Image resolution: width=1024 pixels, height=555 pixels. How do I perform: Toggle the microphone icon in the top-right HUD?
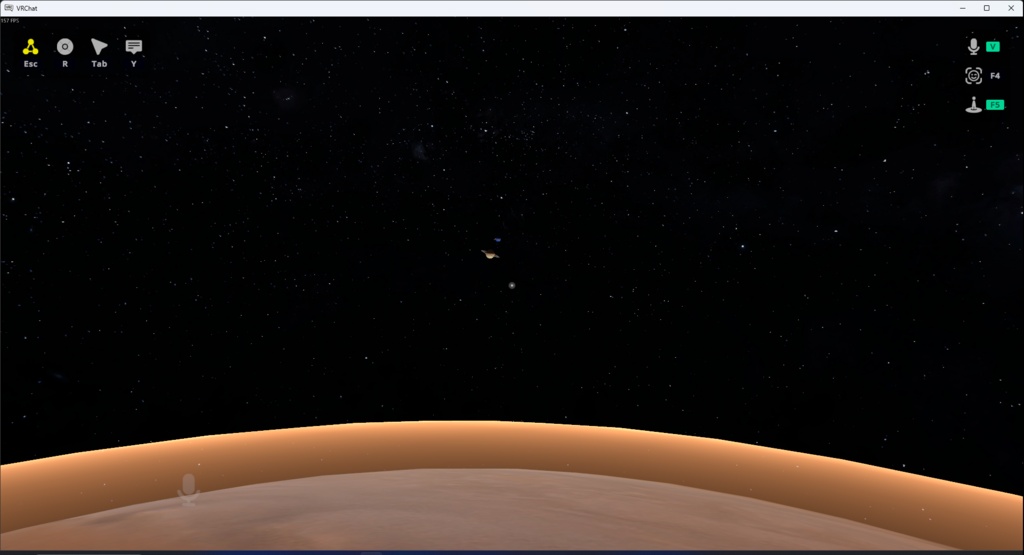(973, 46)
